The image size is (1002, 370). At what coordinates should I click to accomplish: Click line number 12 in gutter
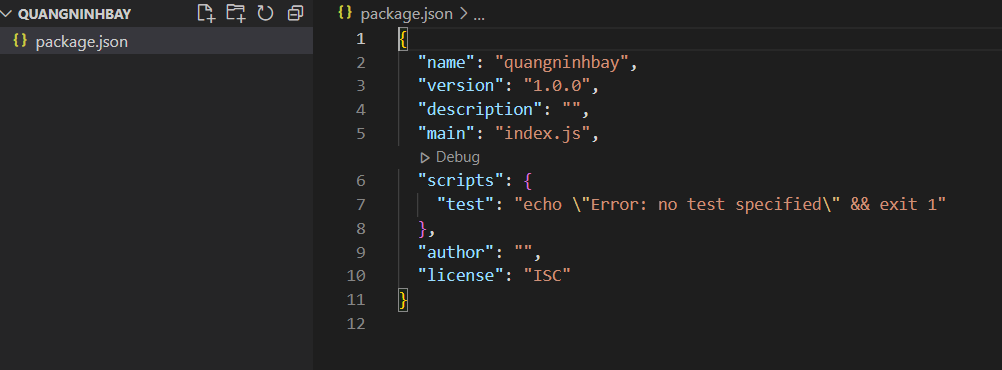[x=356, y=324]
